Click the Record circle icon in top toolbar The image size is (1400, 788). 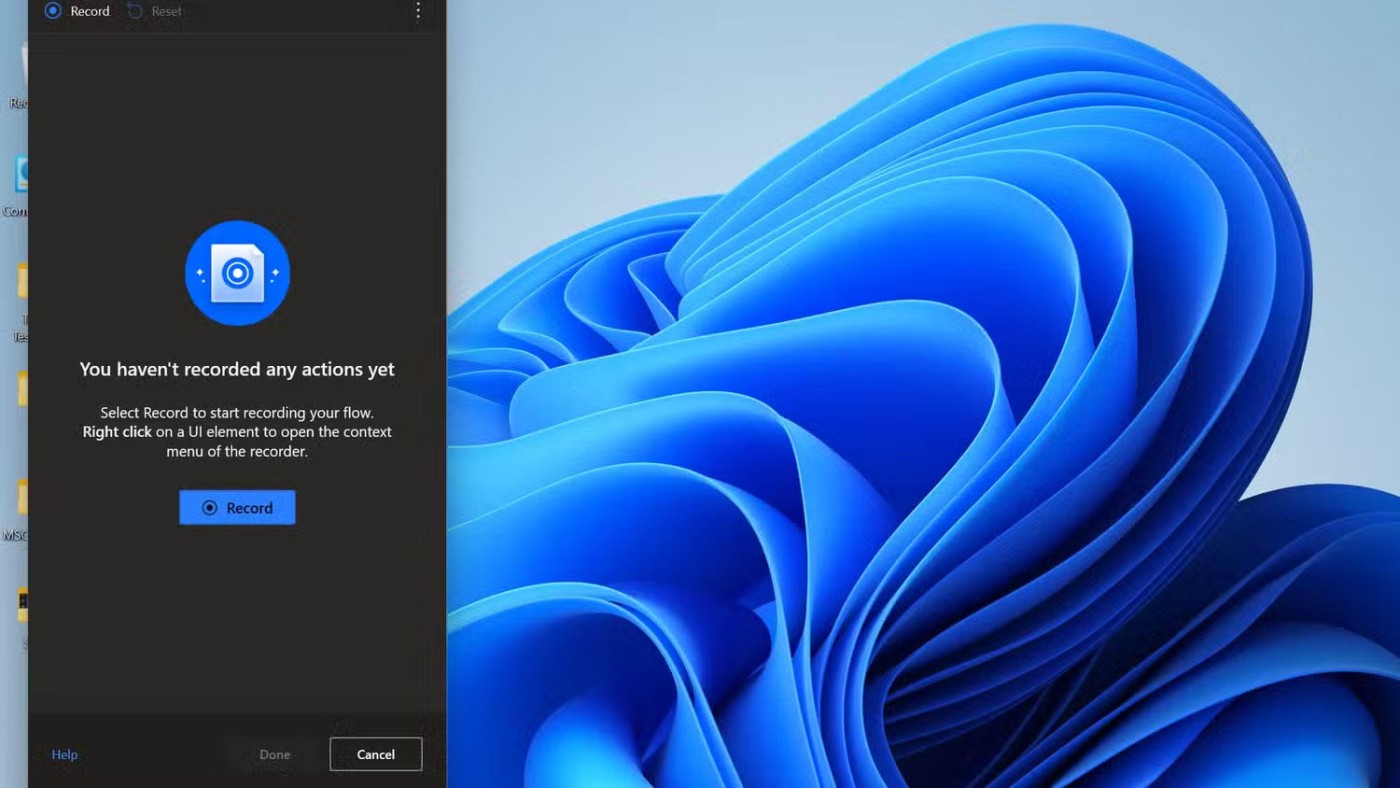pos(53,11)
